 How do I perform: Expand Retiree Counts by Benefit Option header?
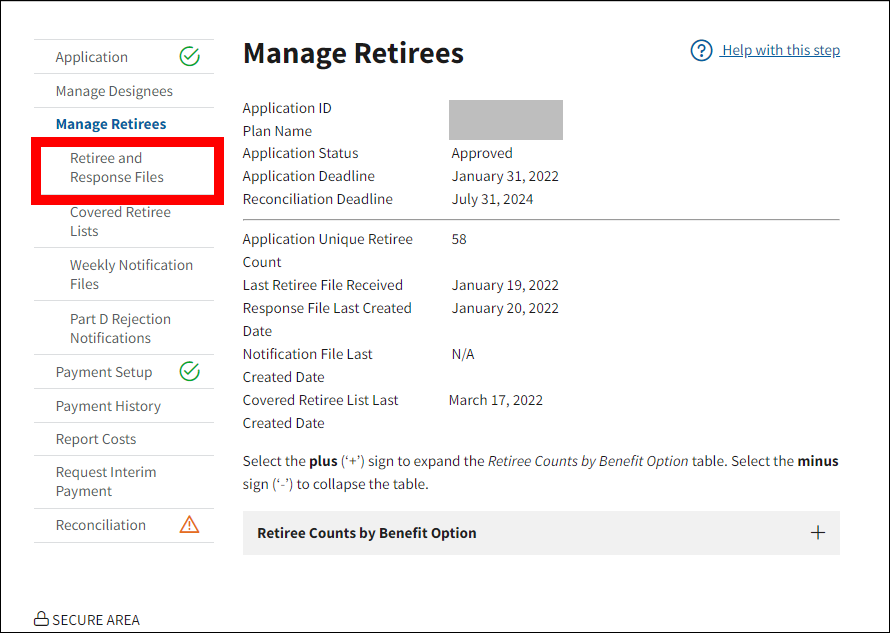tap(366, 533)
